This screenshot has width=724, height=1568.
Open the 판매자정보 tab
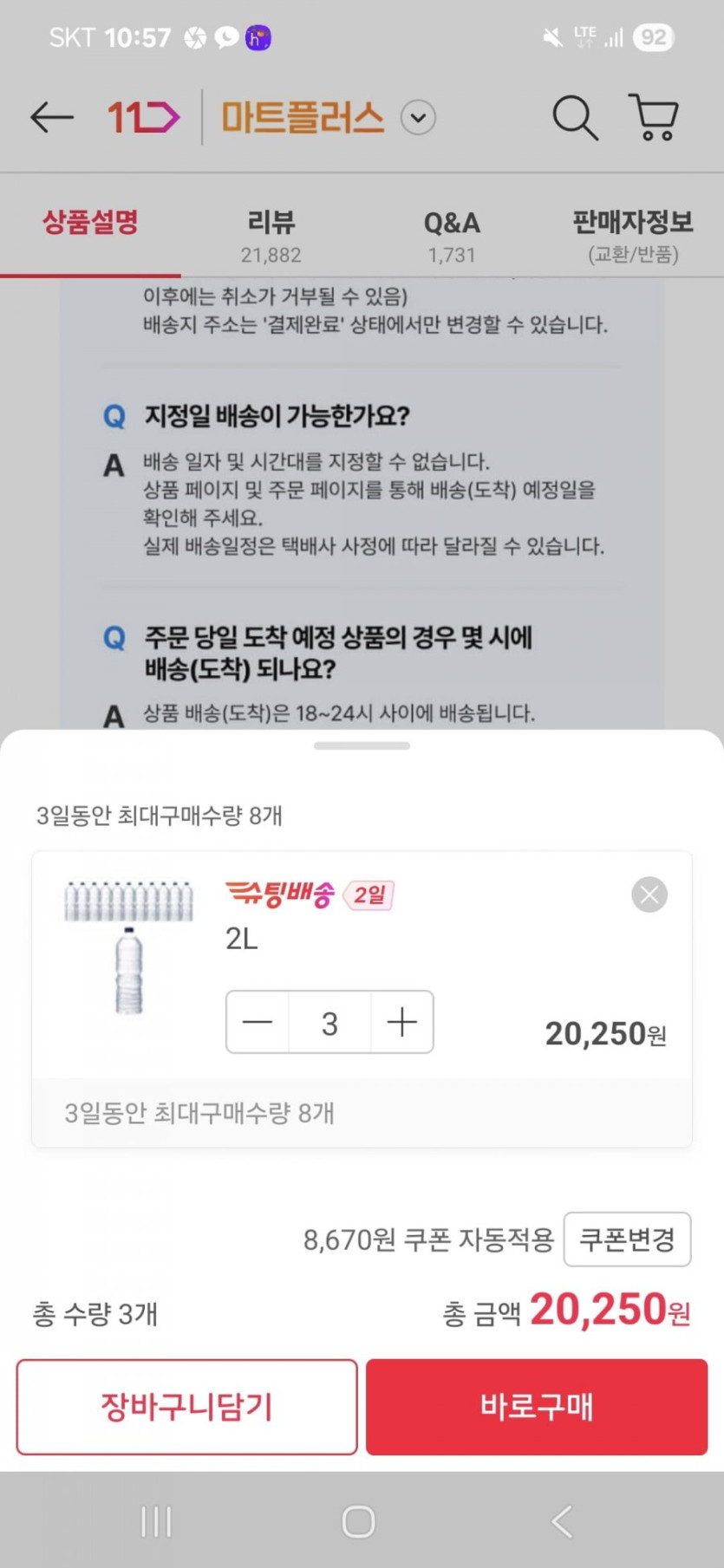tap(632, 234)
